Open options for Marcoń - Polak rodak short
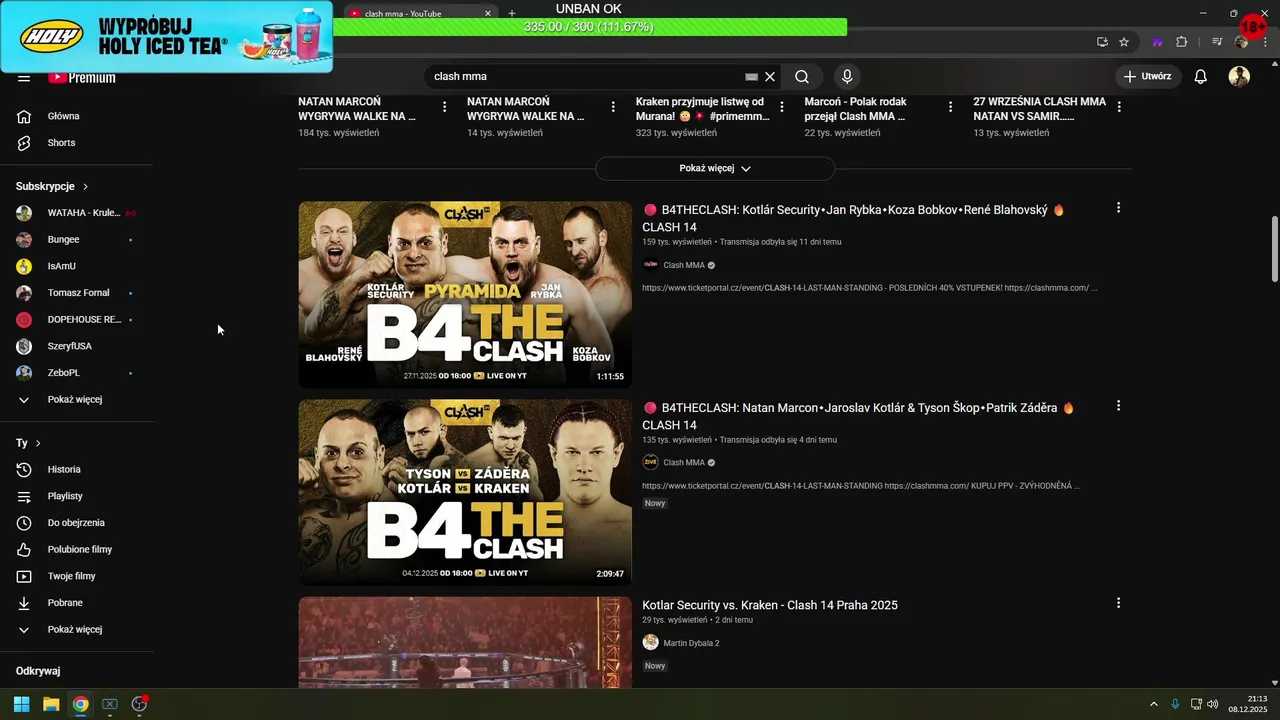Screen dimensions: 1280x720 [x=950, y=106]
